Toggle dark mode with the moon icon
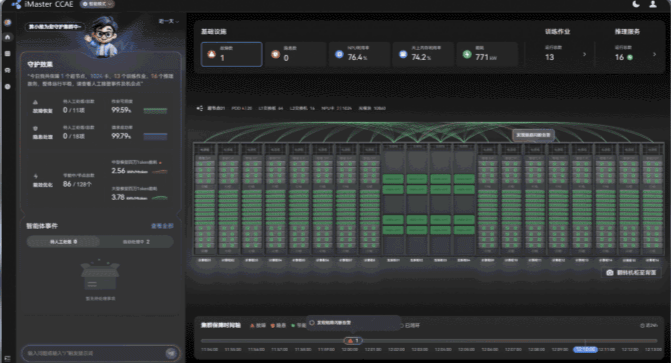 click(636, 4)
